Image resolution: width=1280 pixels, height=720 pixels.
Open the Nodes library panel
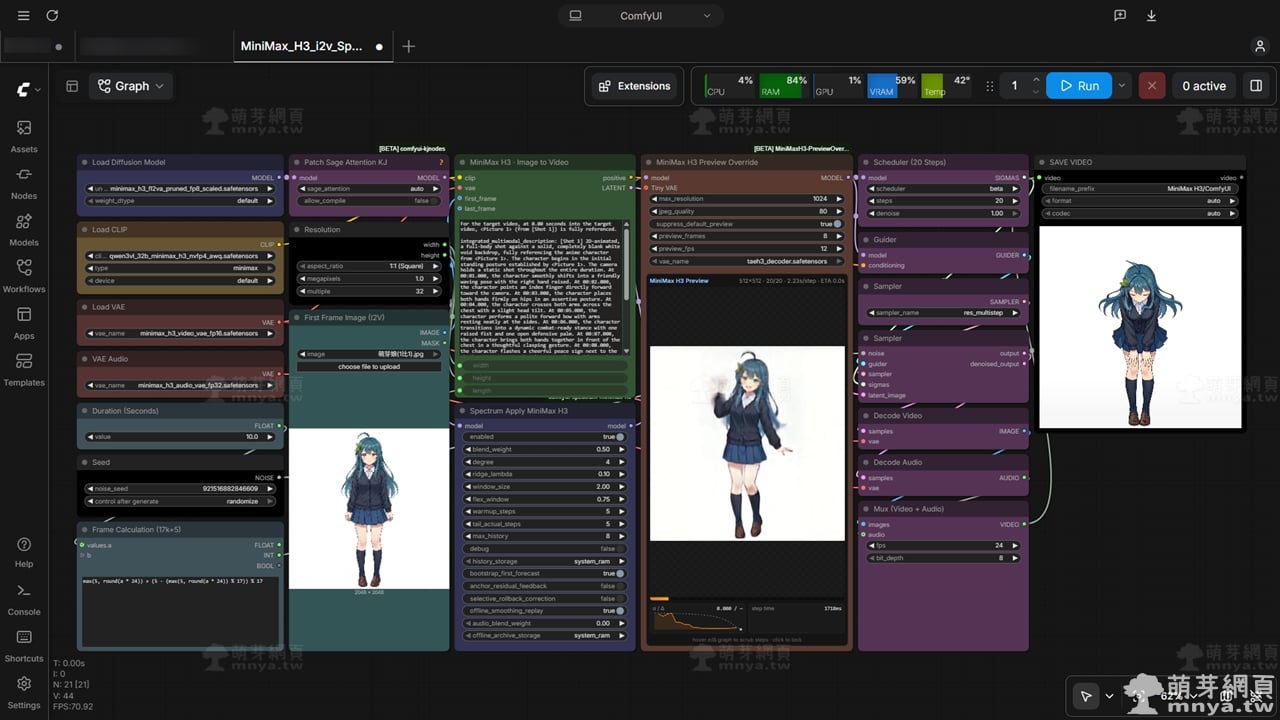pyautogui.click(x=24, y=183)
